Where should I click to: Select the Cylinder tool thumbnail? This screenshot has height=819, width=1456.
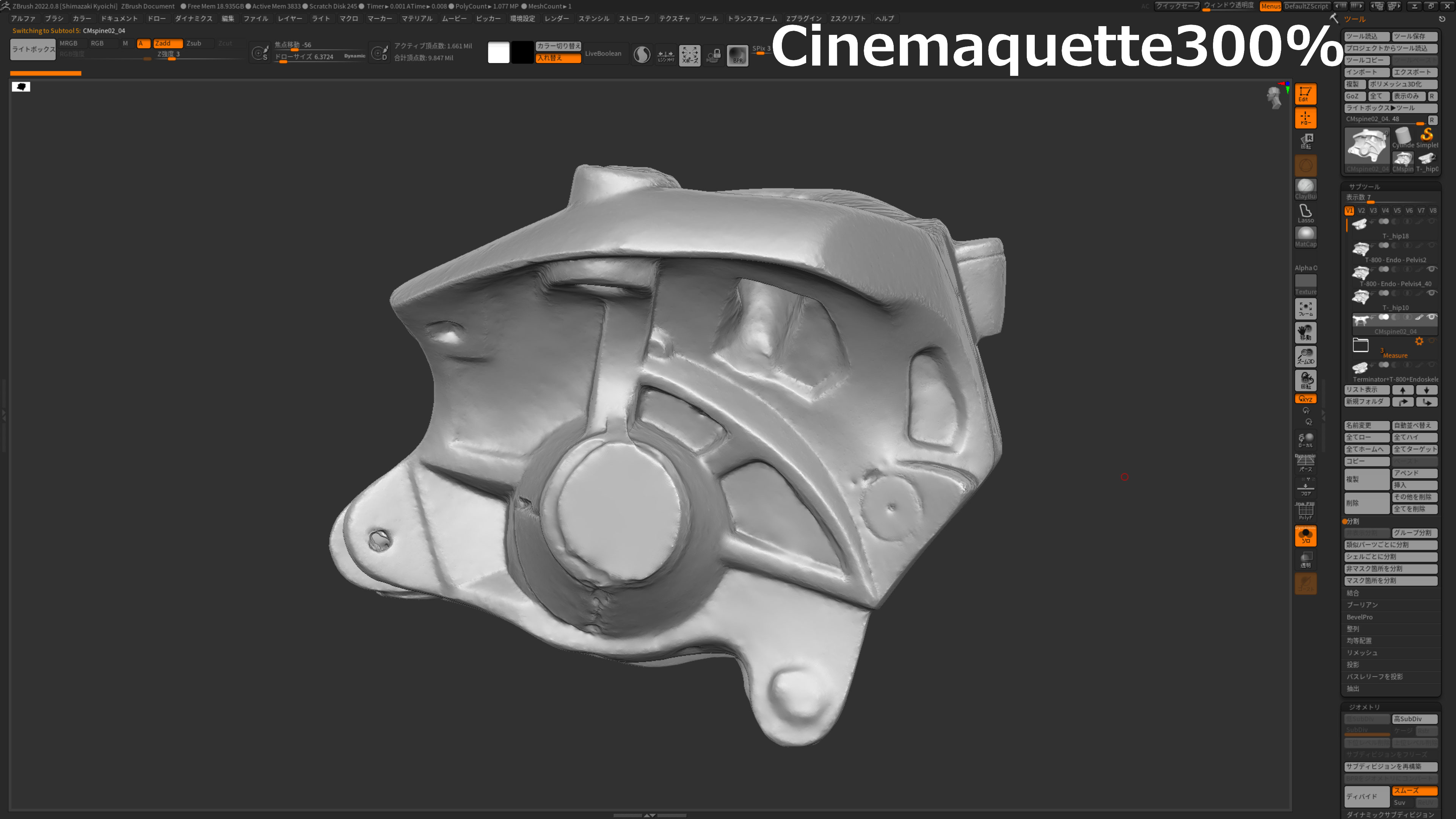1402,137
